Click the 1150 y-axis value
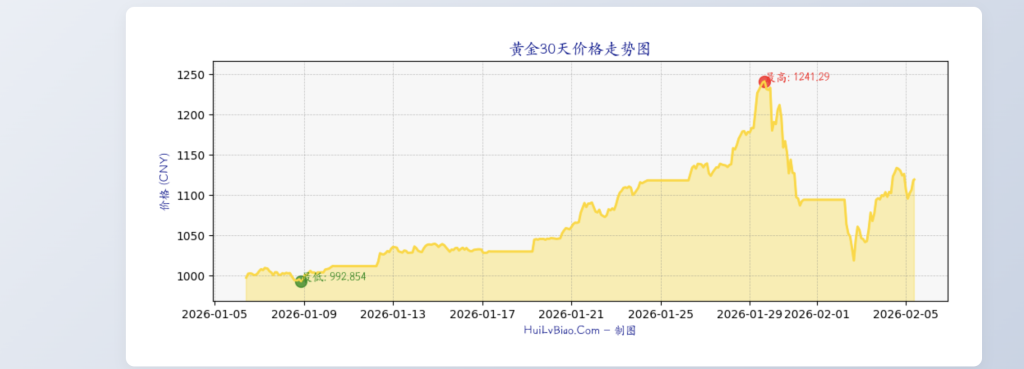Screen dimensions: 1024x369 191,155
